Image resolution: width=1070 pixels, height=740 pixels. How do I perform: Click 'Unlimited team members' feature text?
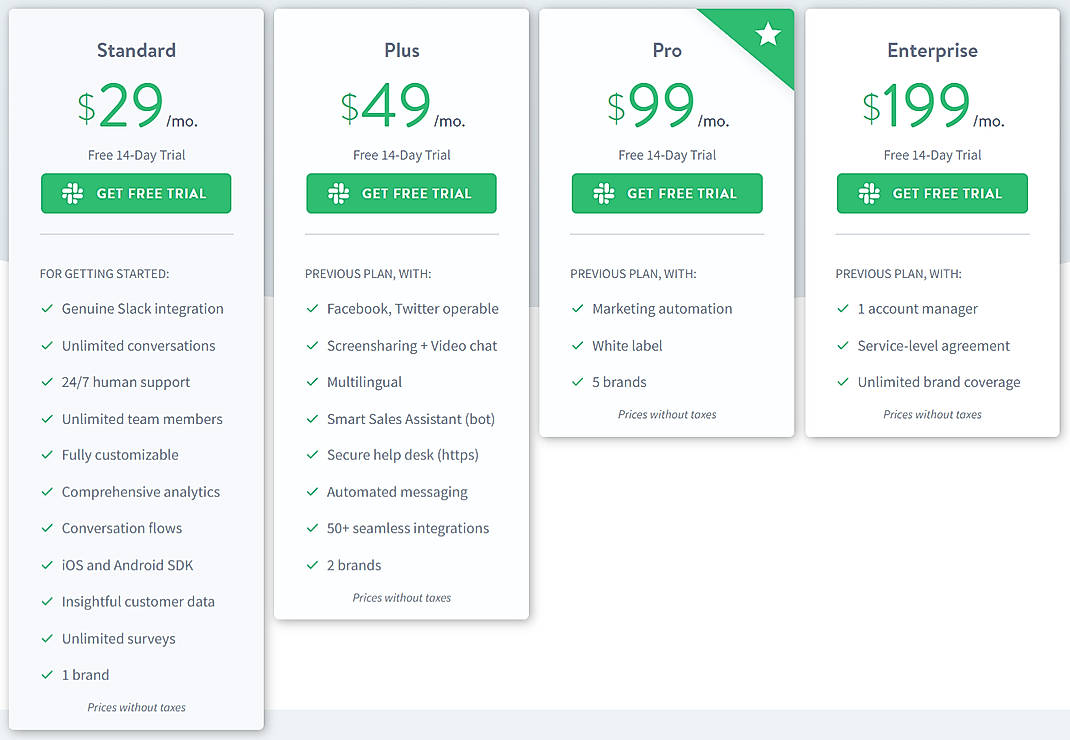coord(142,418)
